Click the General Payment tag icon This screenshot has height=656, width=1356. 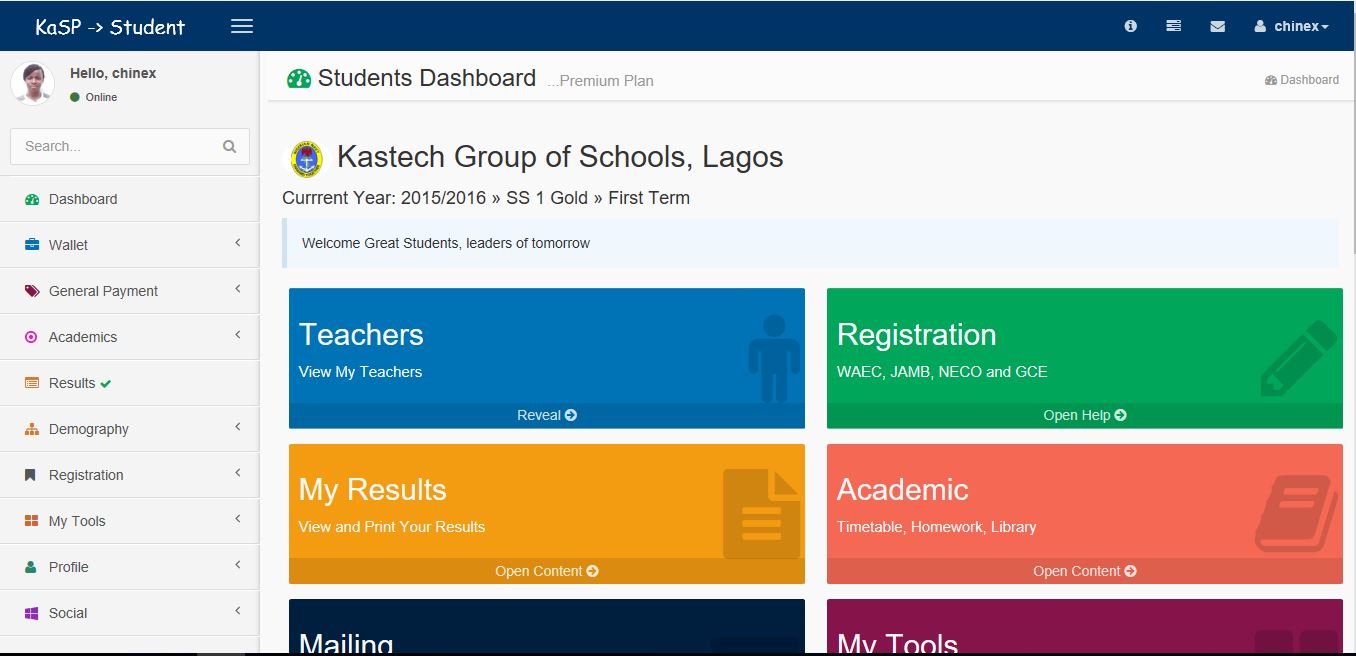30,290
